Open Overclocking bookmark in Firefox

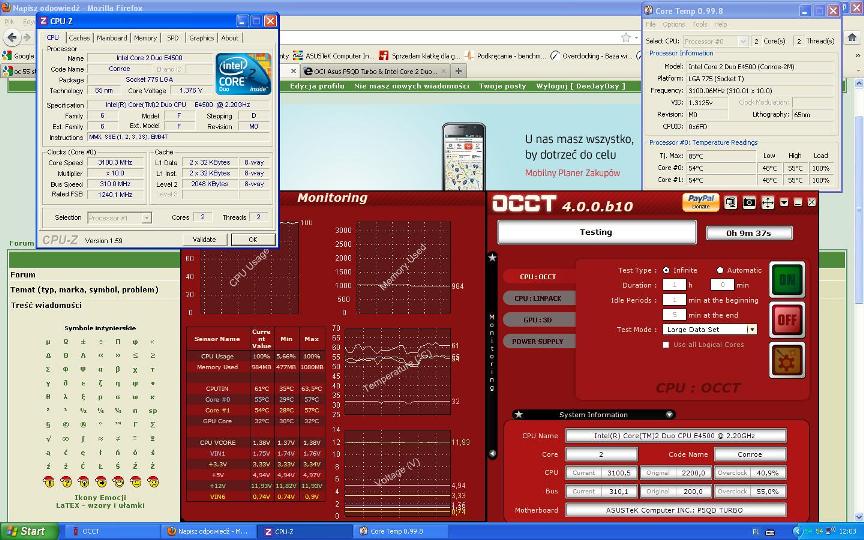(x=590, y=56)
